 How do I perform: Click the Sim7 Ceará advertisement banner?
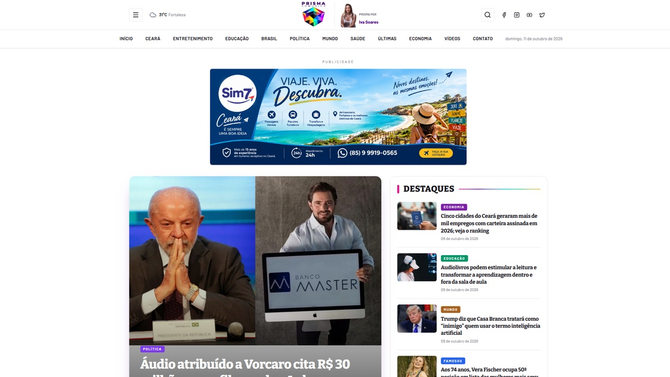click(338, 117)
